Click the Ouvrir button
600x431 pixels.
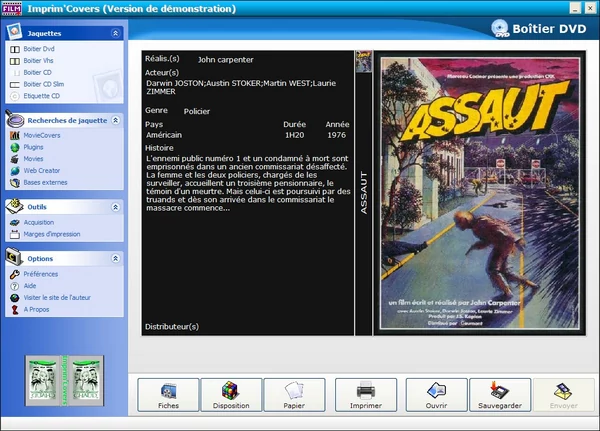coord(436,395)
